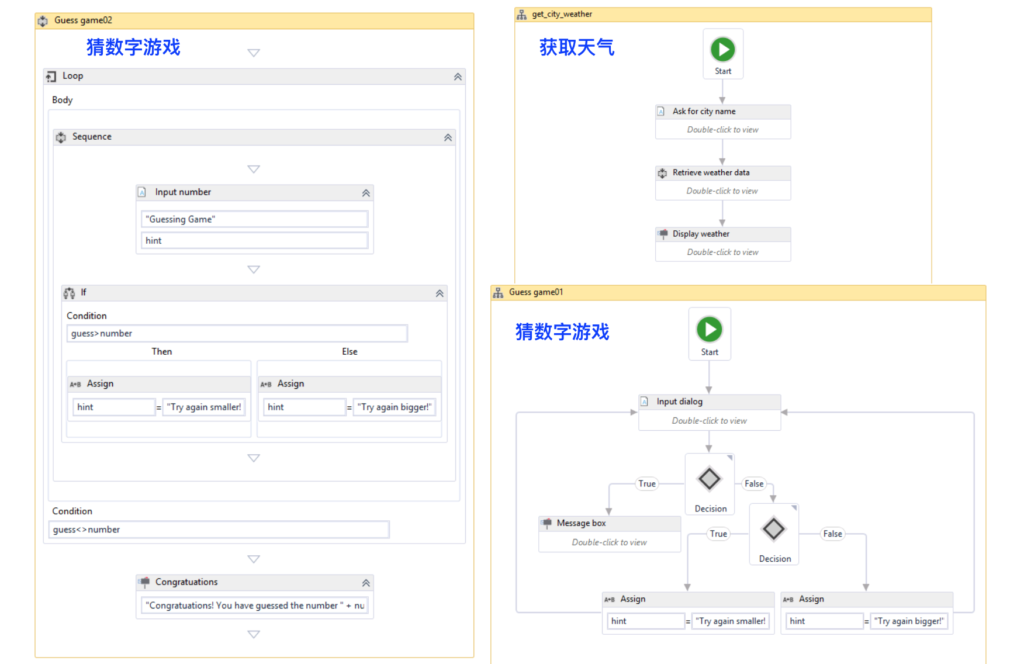Click the guess<>number condition field

click(x=217, y=529)
